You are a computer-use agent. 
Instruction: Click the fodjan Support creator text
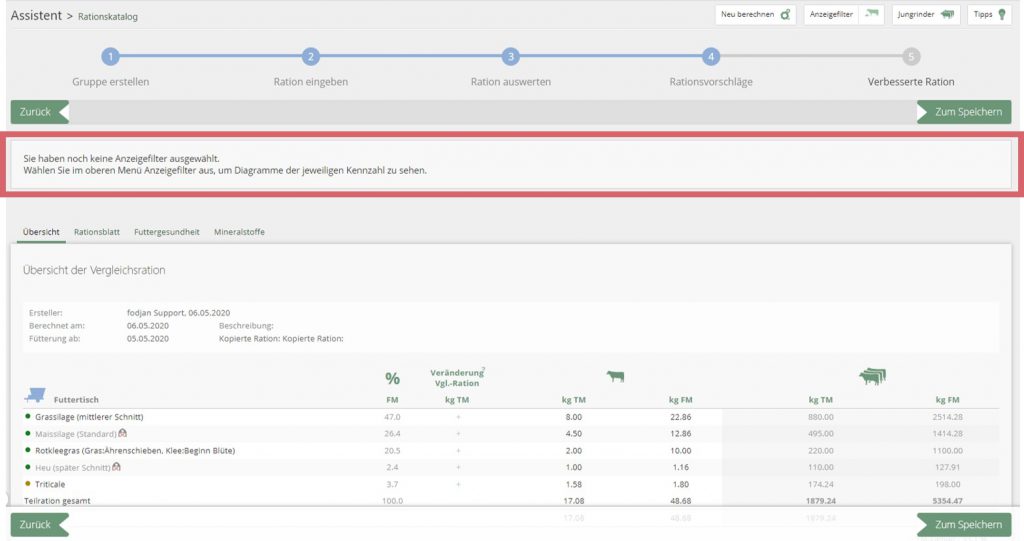(x=178, y=313)
